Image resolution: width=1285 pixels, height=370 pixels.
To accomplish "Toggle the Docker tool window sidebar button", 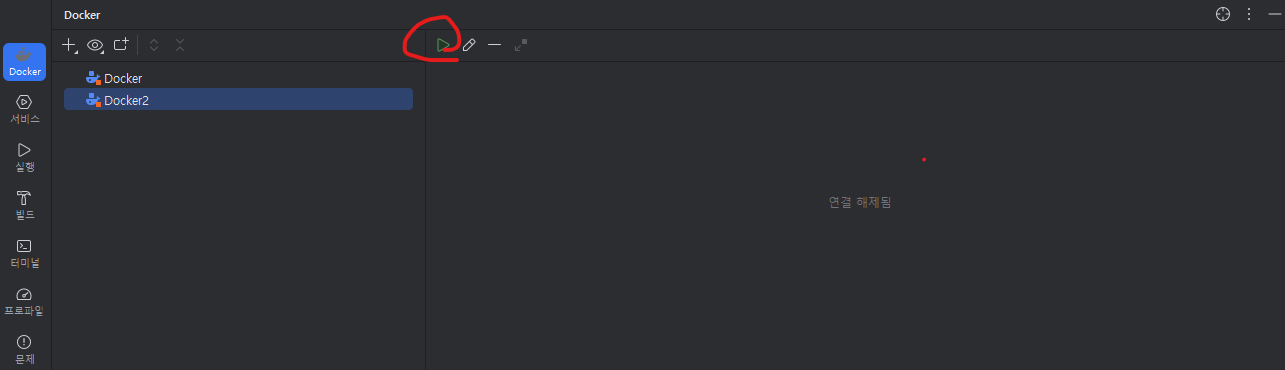I will [25, 61].
